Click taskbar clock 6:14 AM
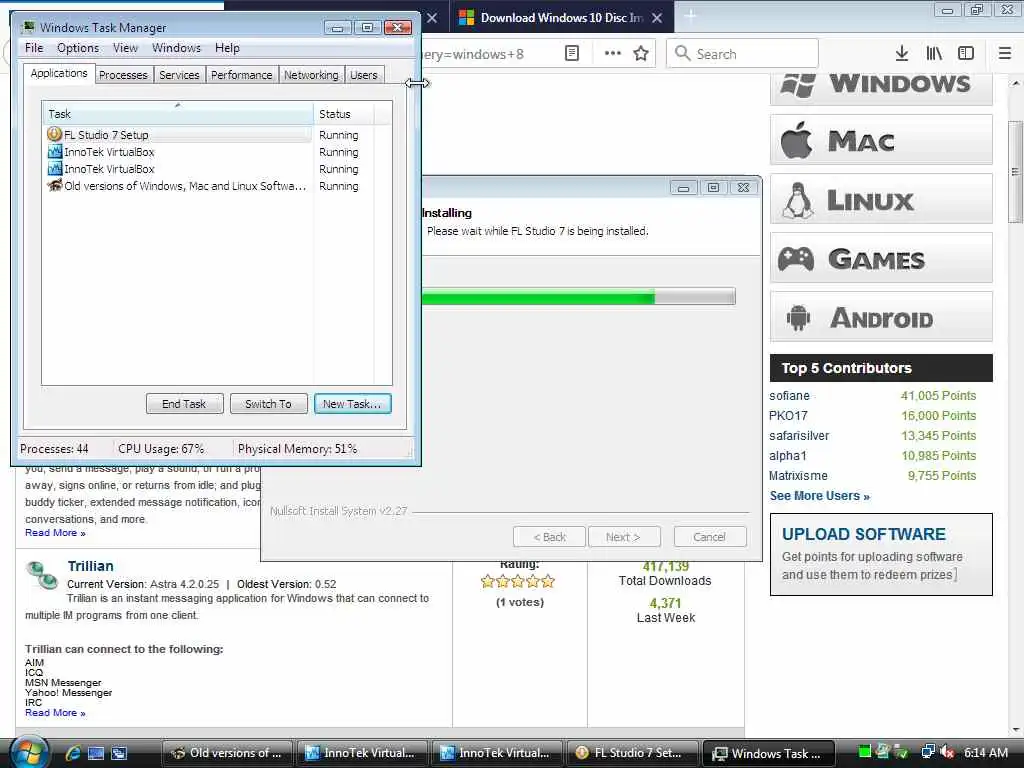The height and width of the screenshot is (768, 1024). [x=985, y=752]
